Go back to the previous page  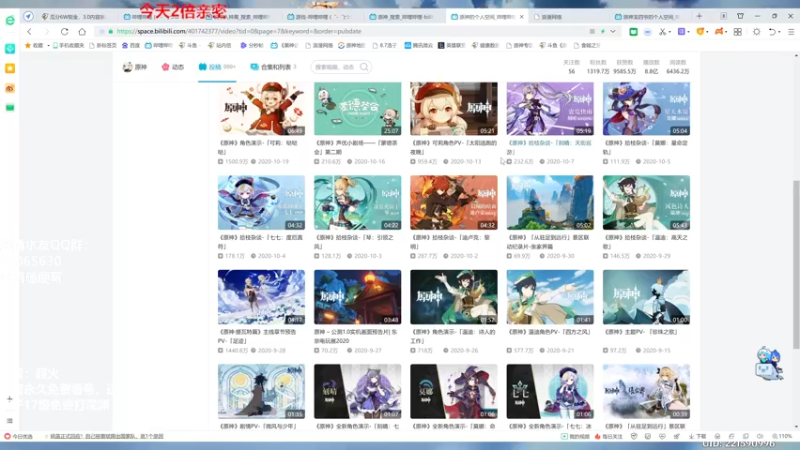coord(30,32)
